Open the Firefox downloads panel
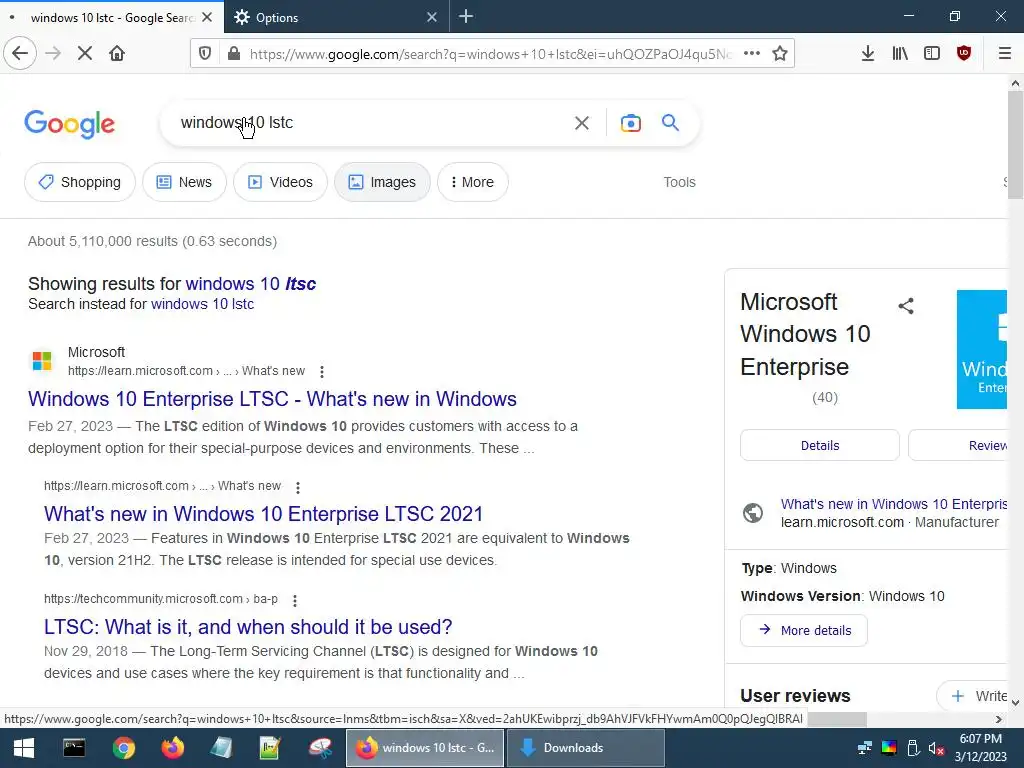1024x768 pixels. [868, 54]
